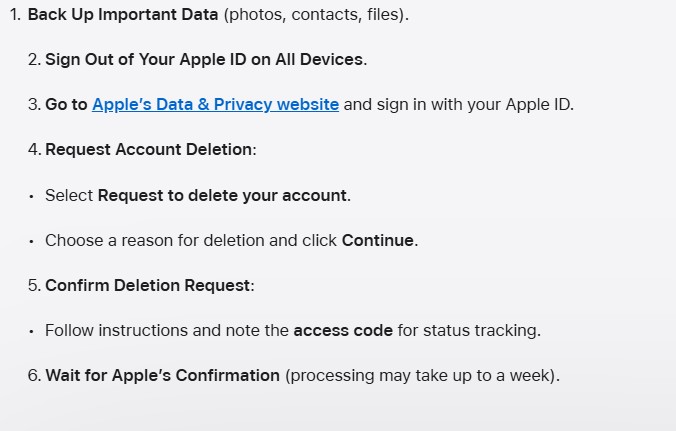The width and height of the screenshot is (676, 431).
Task: Click bold "Request to delete your account" phrase
Action: (x=222, y=195)
